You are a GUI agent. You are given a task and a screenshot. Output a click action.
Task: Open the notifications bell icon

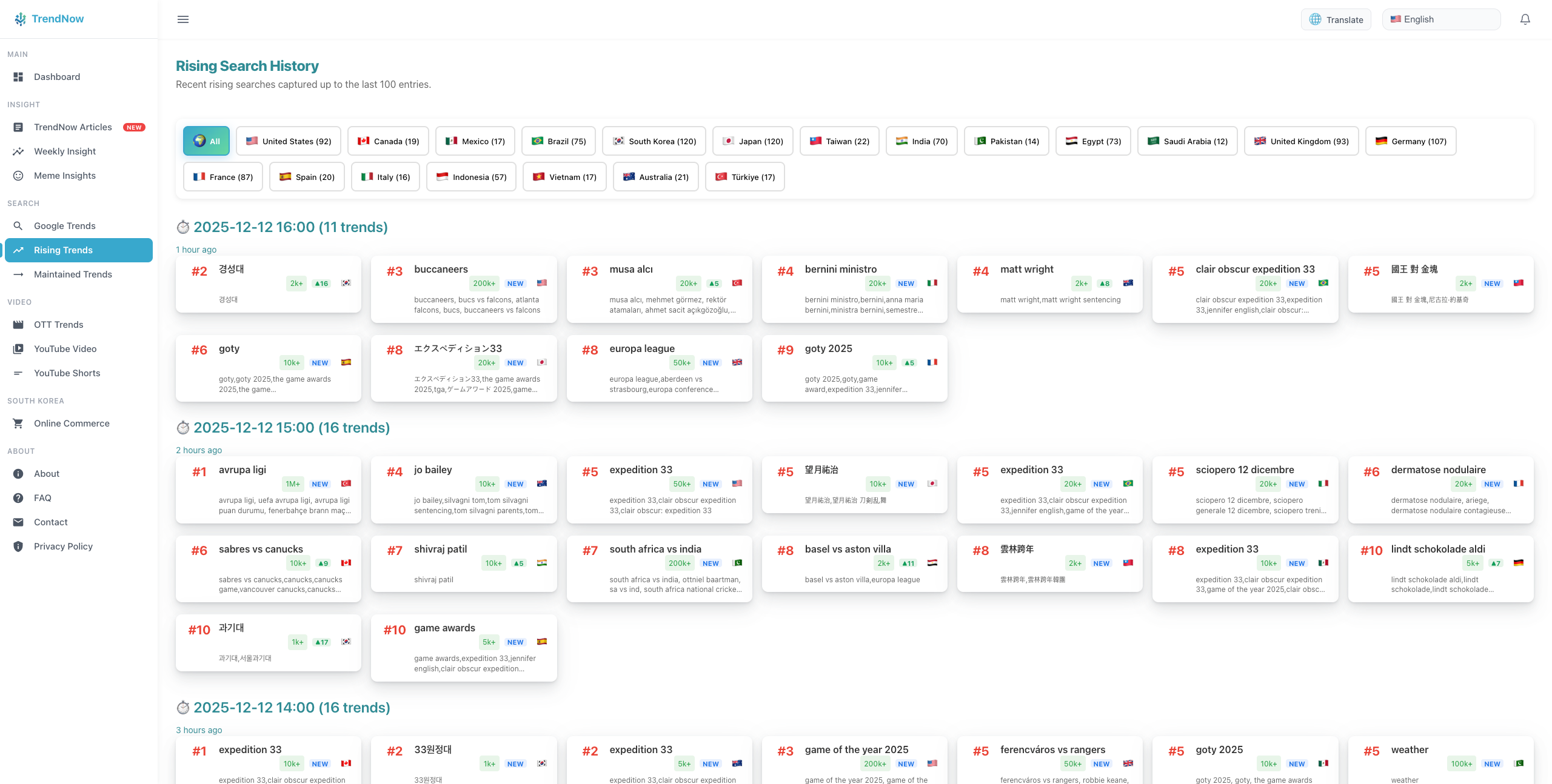point(1525,19)
